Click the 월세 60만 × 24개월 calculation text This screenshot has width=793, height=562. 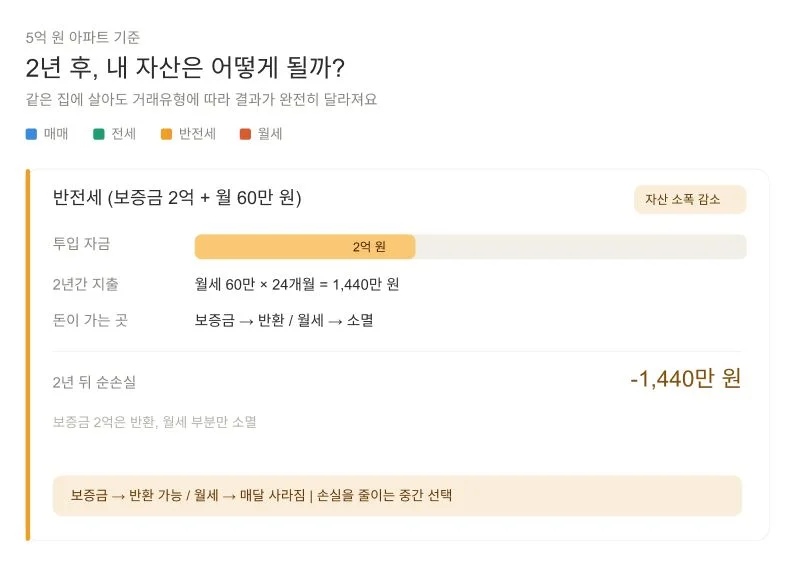click(x=297, y=285)
